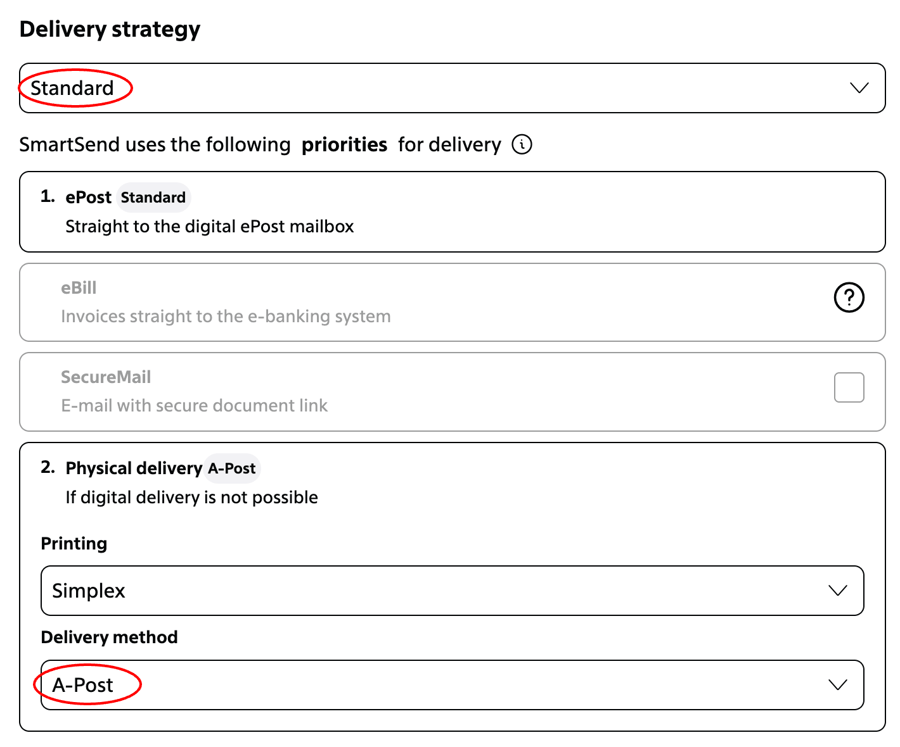
Task: Expand the Delivery strategy dropdown chevron
Action: pyautogui.click(x=859, y=88)
